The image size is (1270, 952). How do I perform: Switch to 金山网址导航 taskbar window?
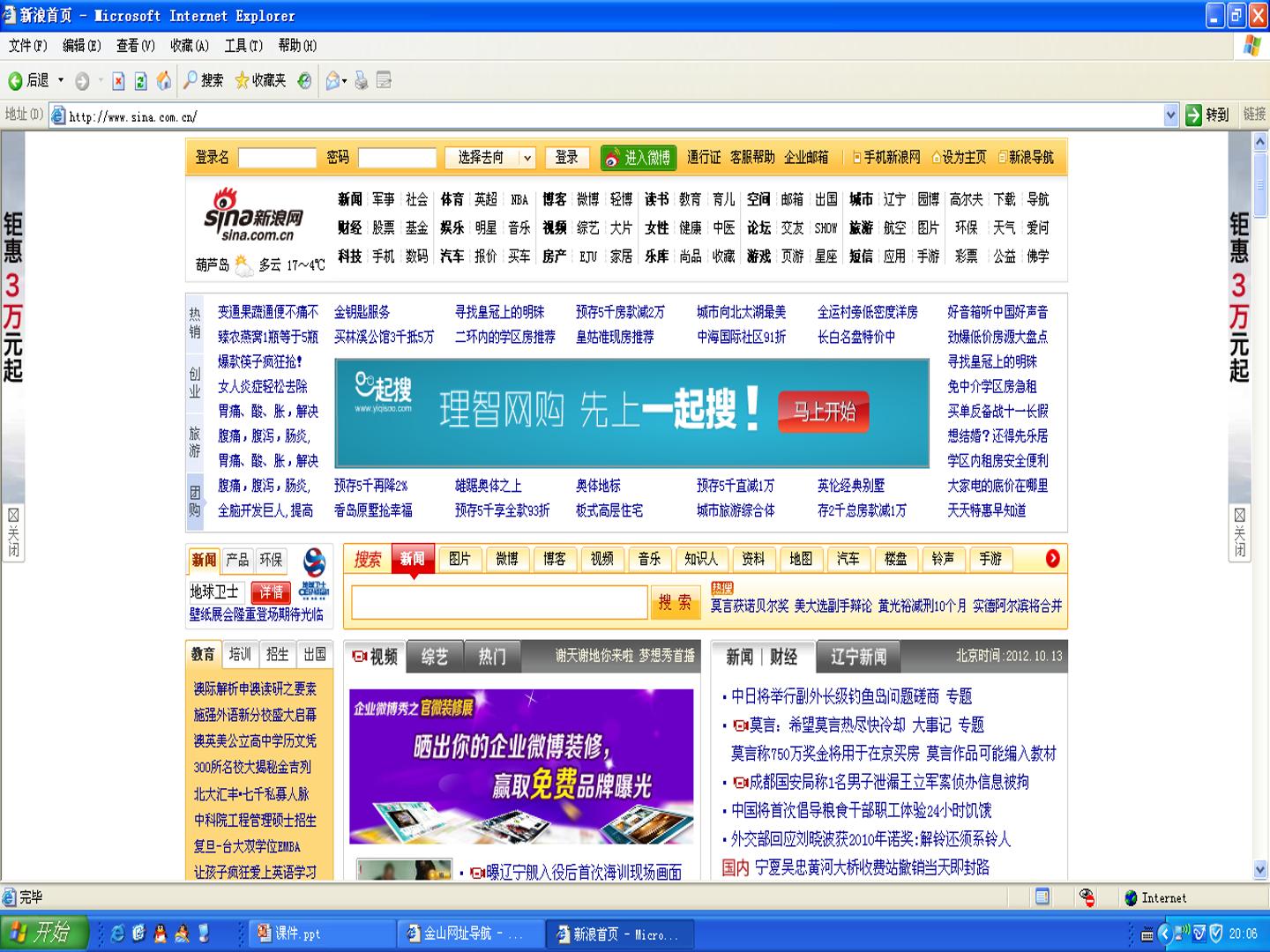click(472, 933)
